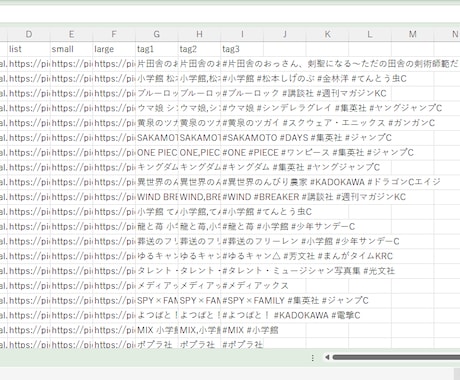Select the 'tag2' header cell
The height and width of the screenshot is (380, 460).
(200, 49)
